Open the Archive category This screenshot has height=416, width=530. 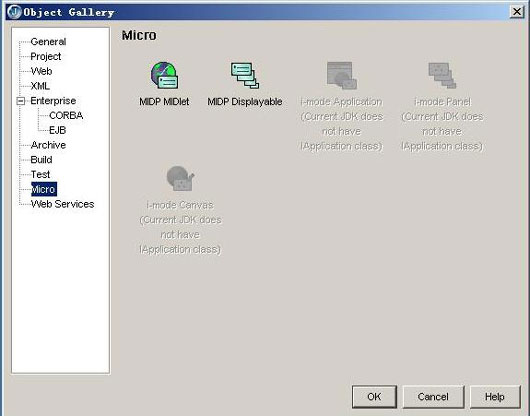point(48,145)
